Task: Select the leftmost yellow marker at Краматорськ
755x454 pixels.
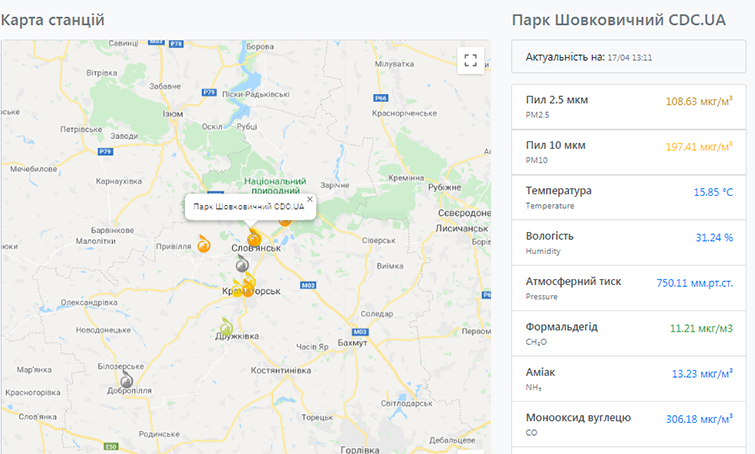Action: (x=237, y=288)
